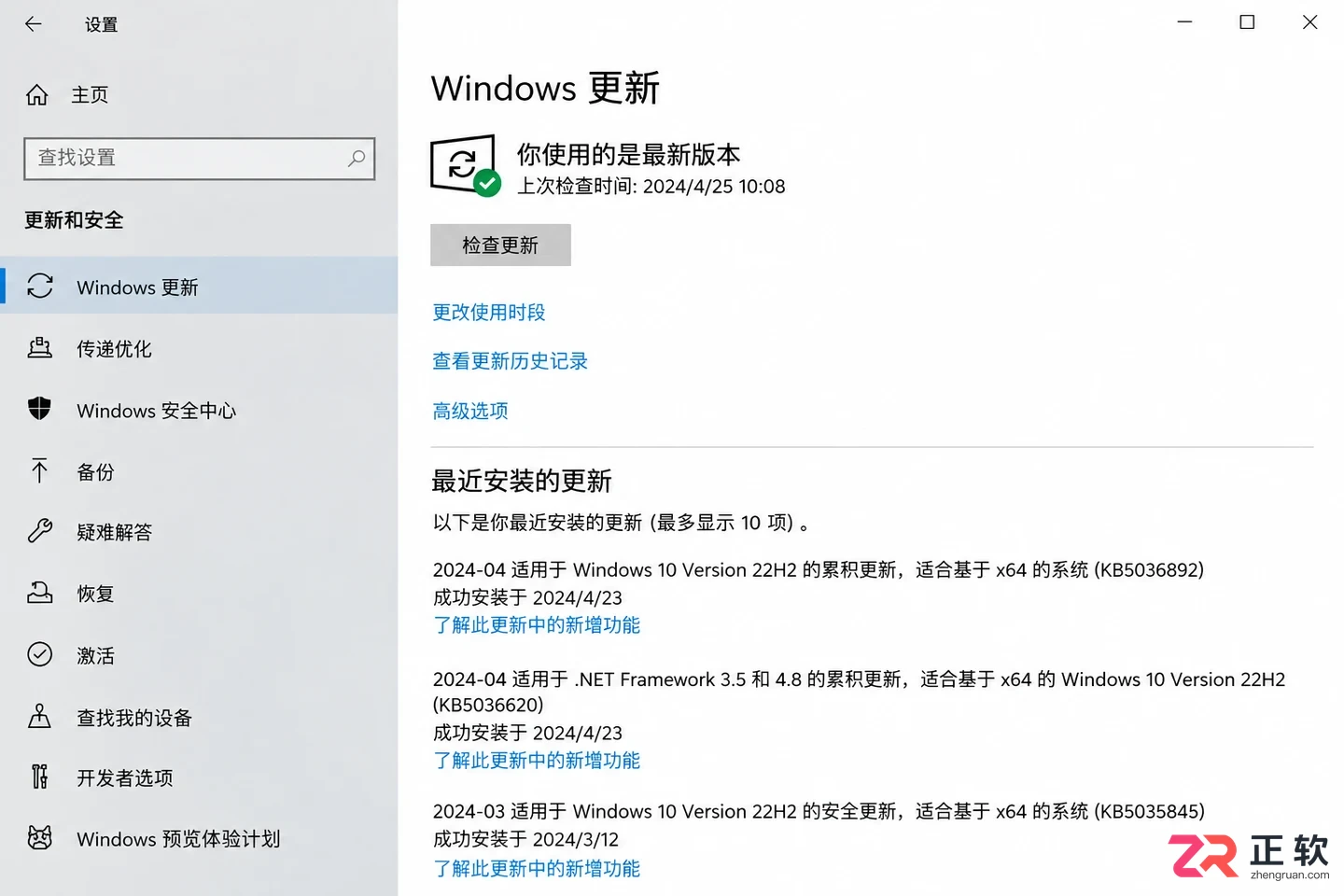Click 成功安装于 2024/3/12 text

coord(526,840)
